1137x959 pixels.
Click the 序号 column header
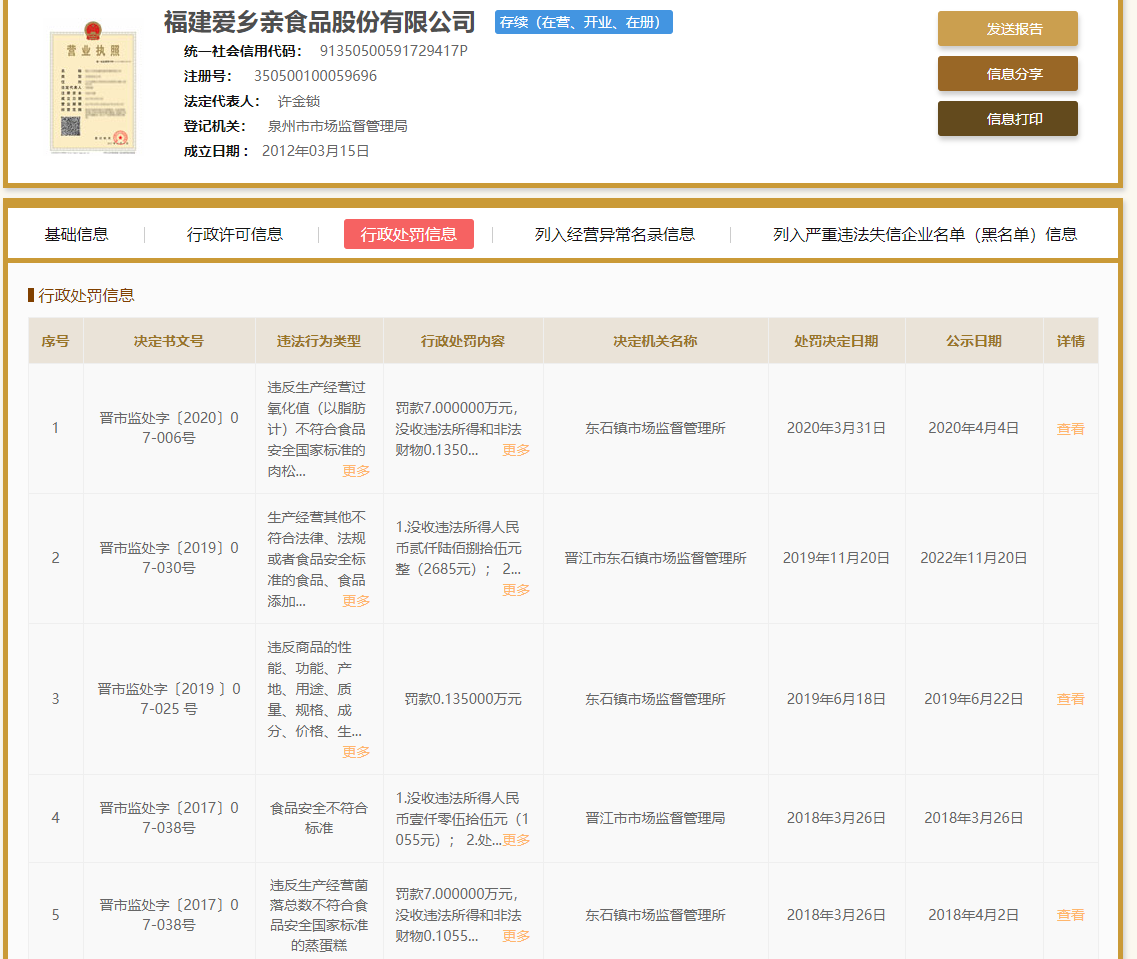click(56, 341)
